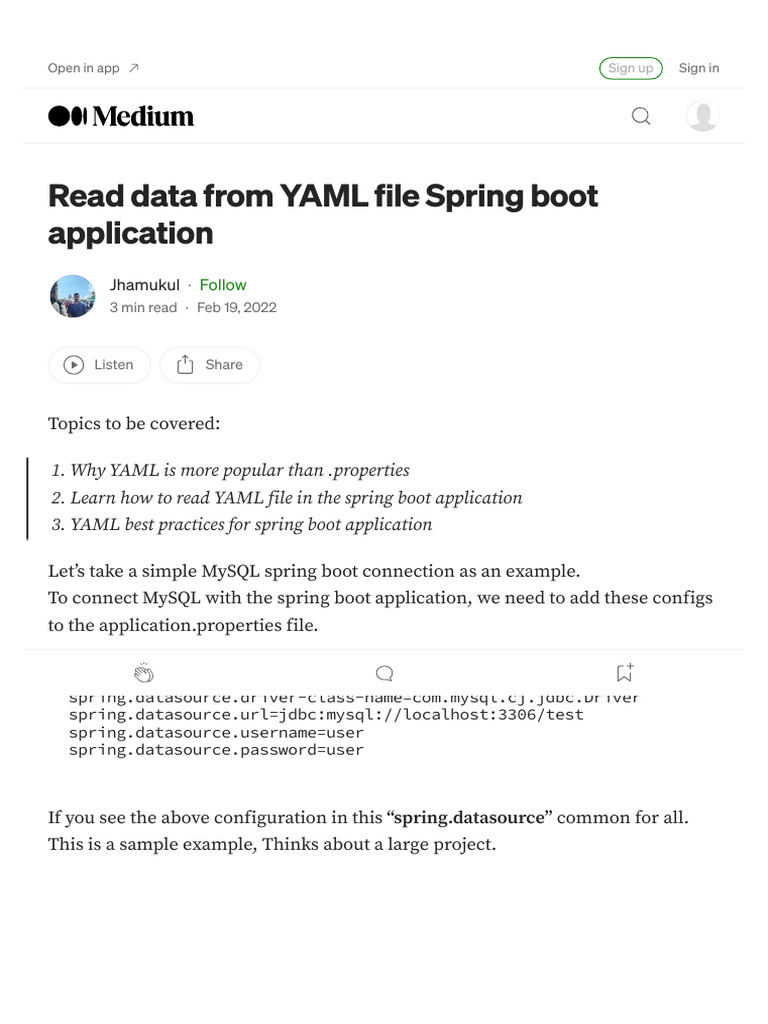Screen dimensions: 768x1024
Task: Click the Share upload icon
Action: [x=185, y=365]
